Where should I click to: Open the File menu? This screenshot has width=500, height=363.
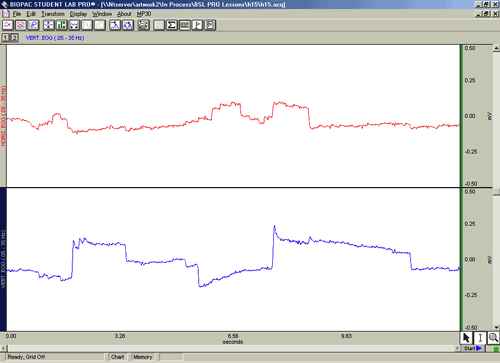tap(17, 14)
